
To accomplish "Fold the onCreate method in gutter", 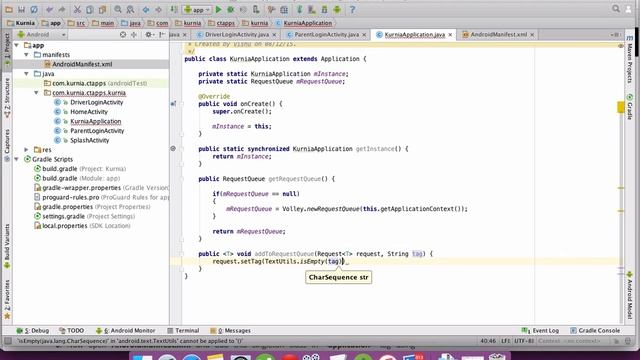I will pyautogui.click(x=182, y=104).
